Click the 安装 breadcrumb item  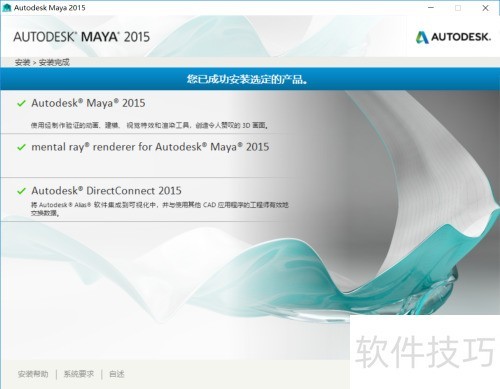(22, 62)
